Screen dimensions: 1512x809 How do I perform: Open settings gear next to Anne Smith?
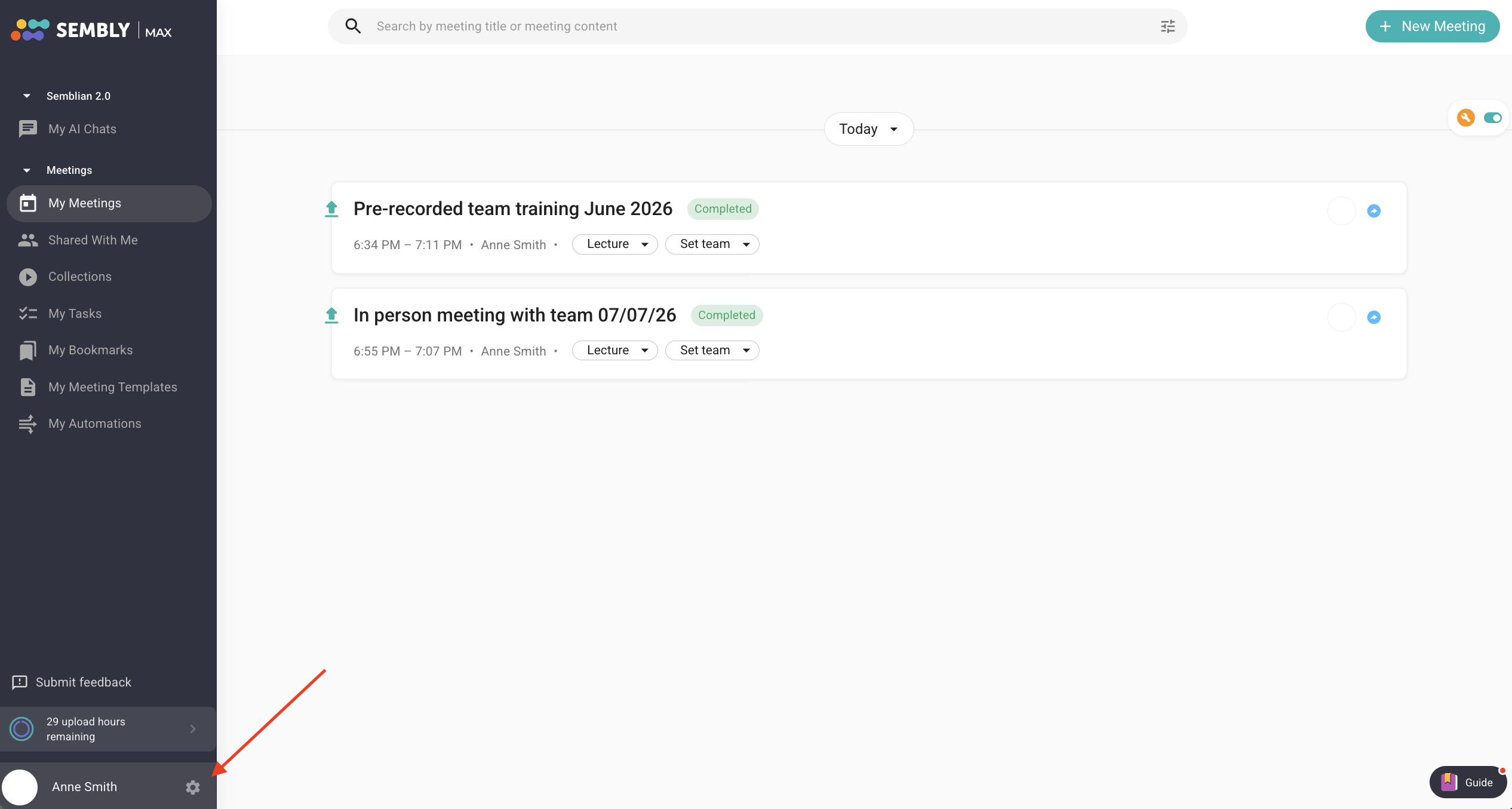click(x=192, y=787)
